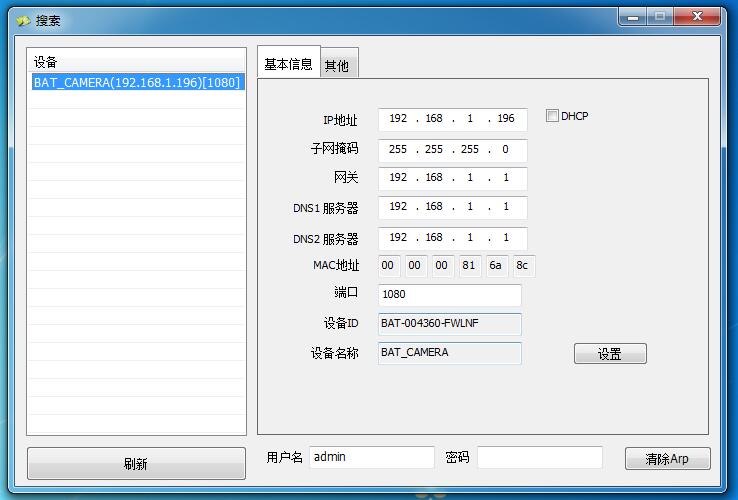Enable the DHCP checkbox

552,115
